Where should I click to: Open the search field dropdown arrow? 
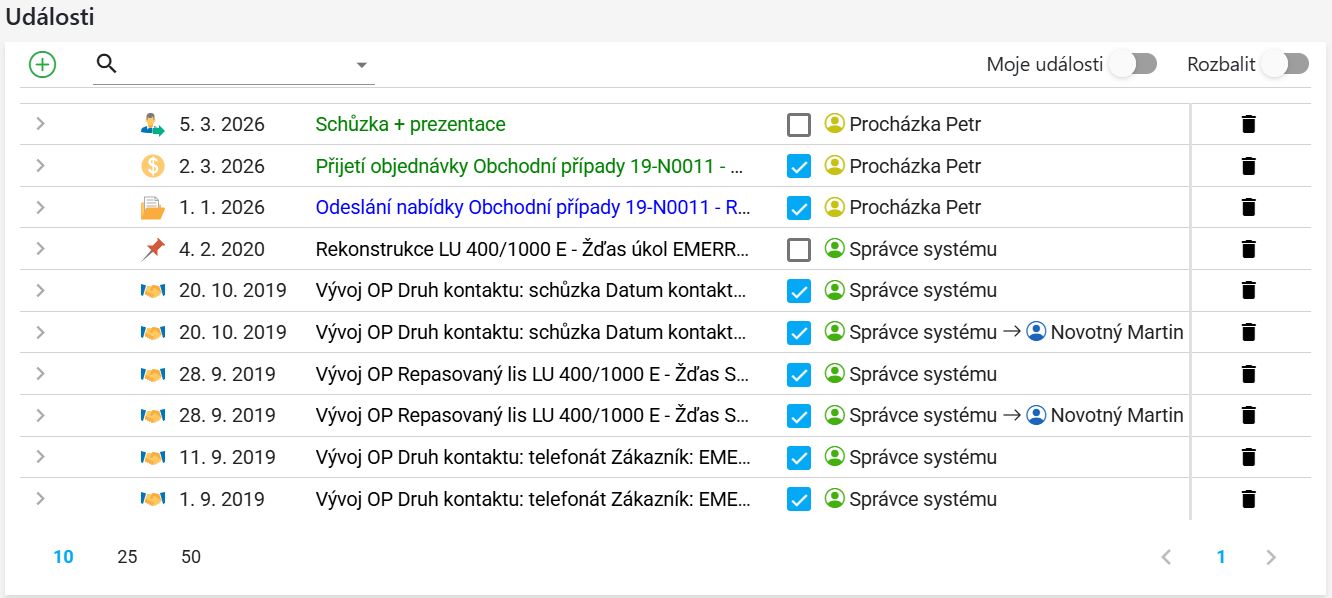click(361, 66)
